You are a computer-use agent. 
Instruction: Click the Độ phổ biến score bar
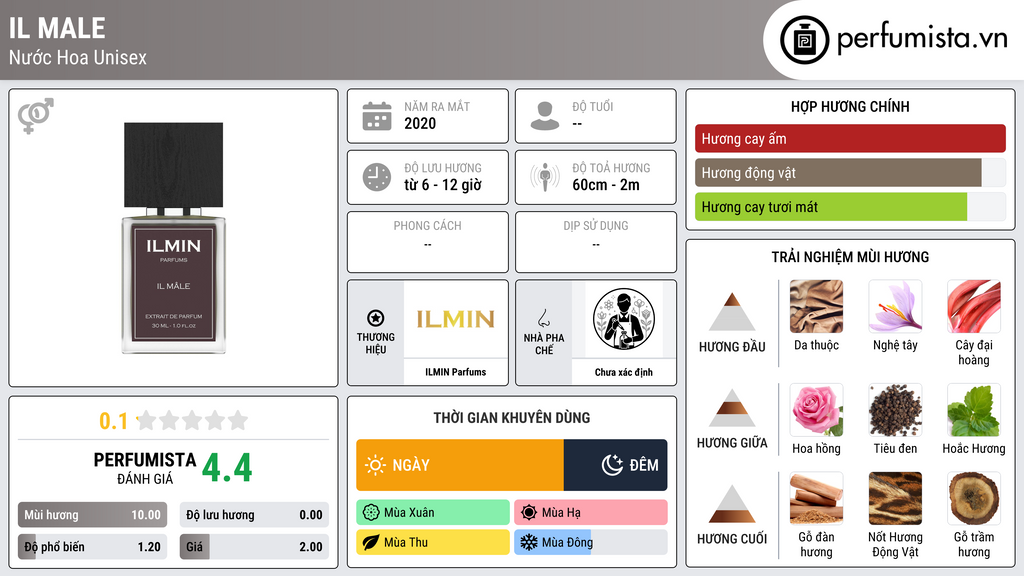92,547
